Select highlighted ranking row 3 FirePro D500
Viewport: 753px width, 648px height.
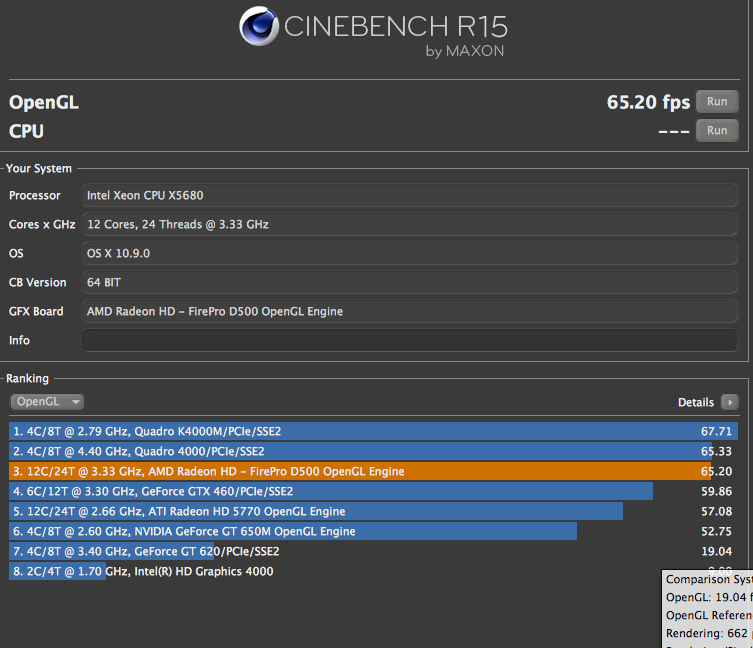[373, 471]
